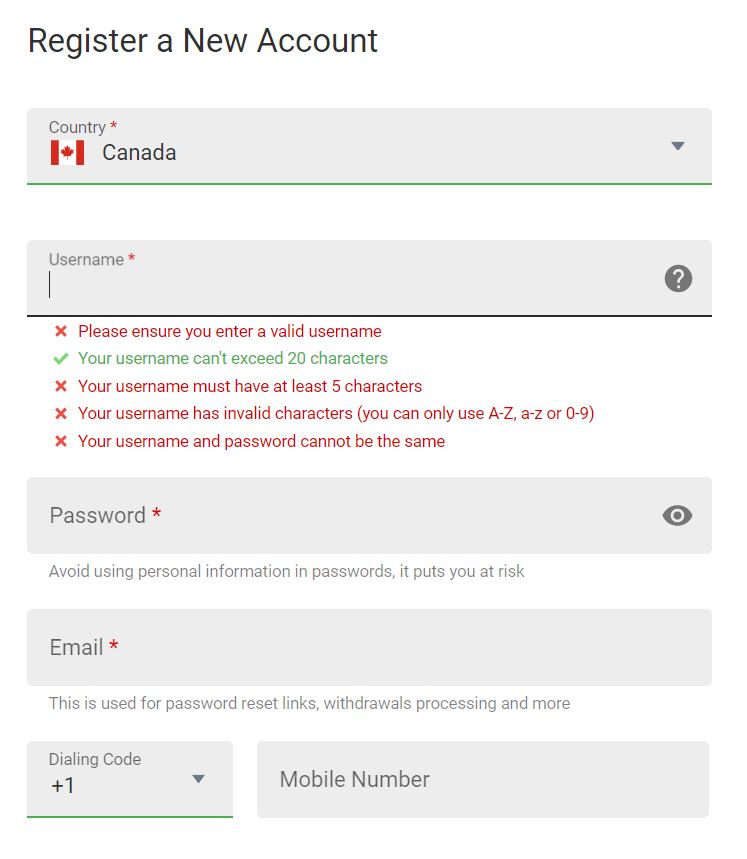Focus the Username input field
Image resolution: width=747 pixels, height=859 pixels.
click(x=370, y=278)
